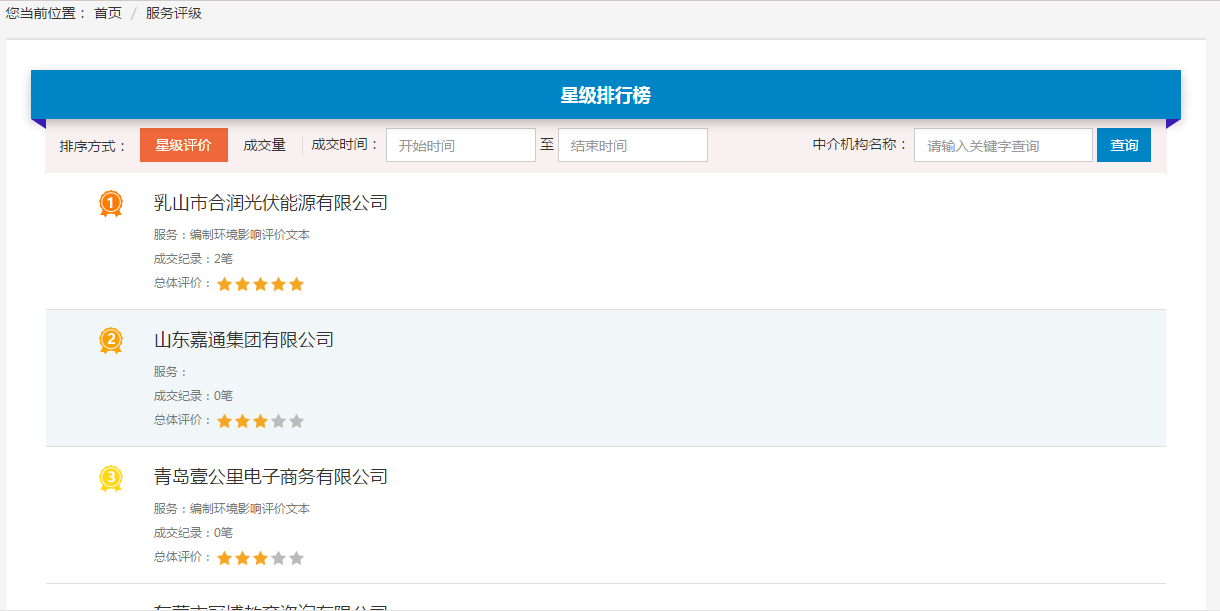Click the third place rank medal icon
Image resolution: width=1220 pixels, height=611 pixels.
[111, 478]
